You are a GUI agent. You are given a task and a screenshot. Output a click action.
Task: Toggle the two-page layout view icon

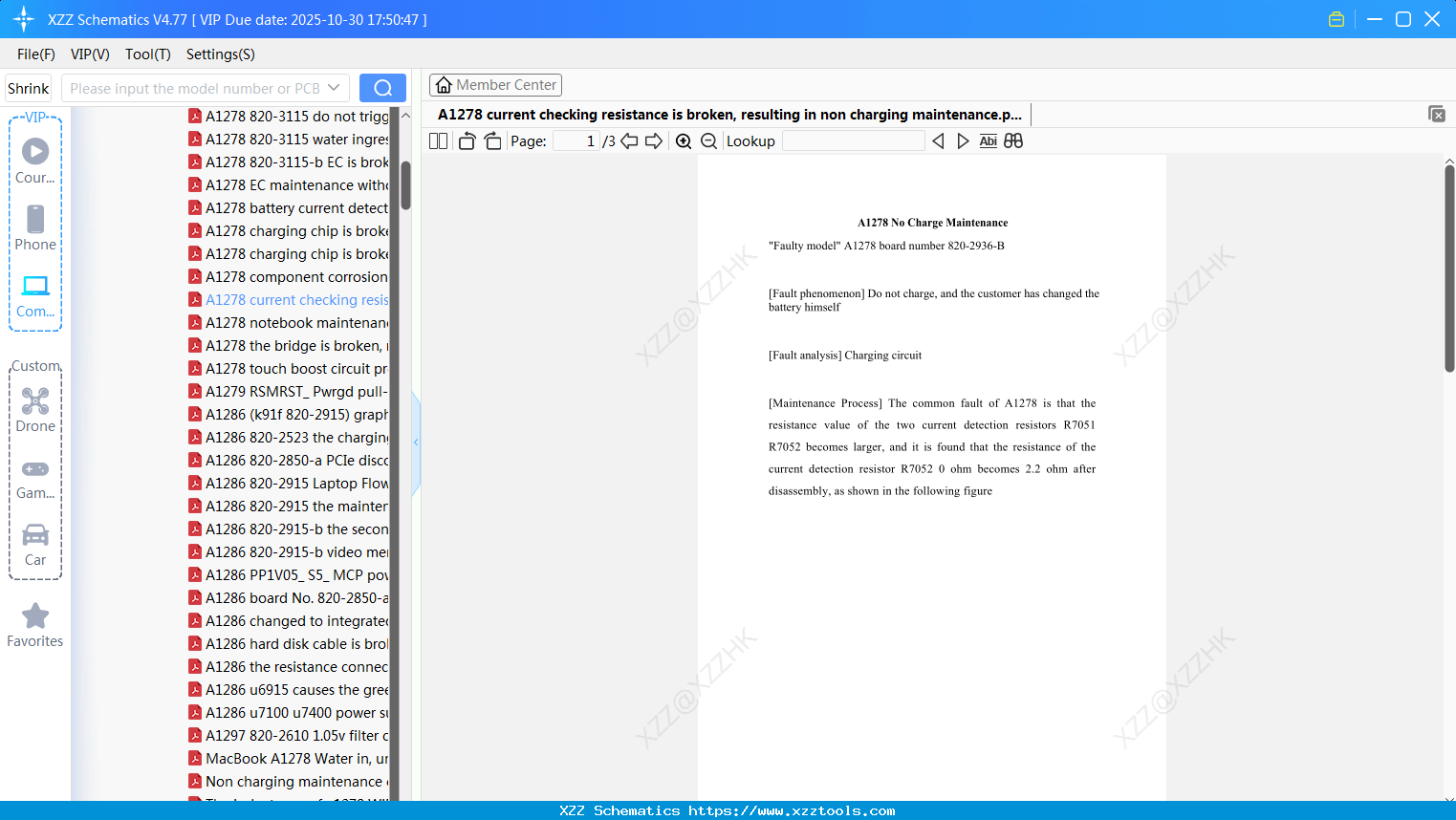tap(439, 140)
